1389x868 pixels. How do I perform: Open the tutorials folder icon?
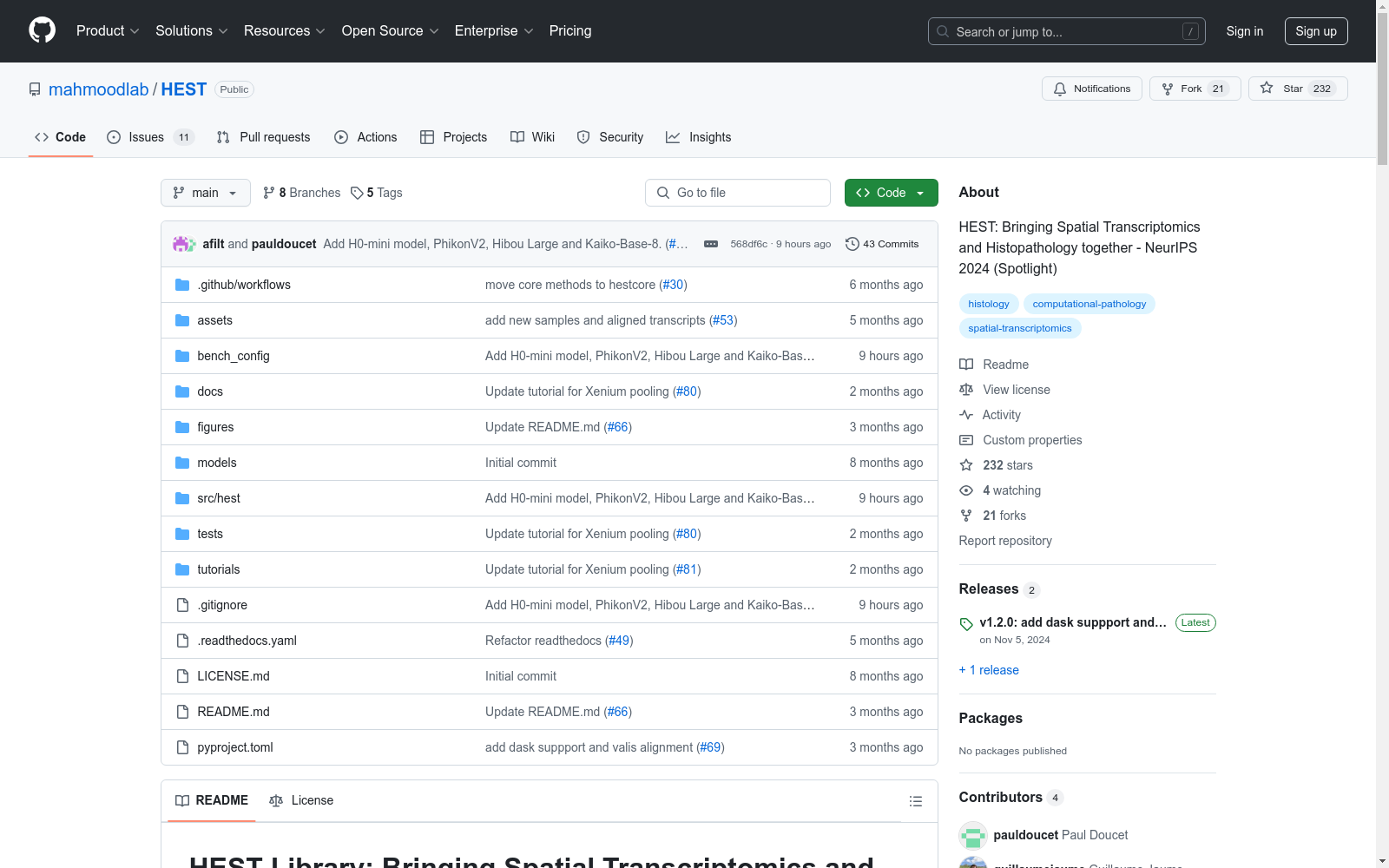coord(182,569)
